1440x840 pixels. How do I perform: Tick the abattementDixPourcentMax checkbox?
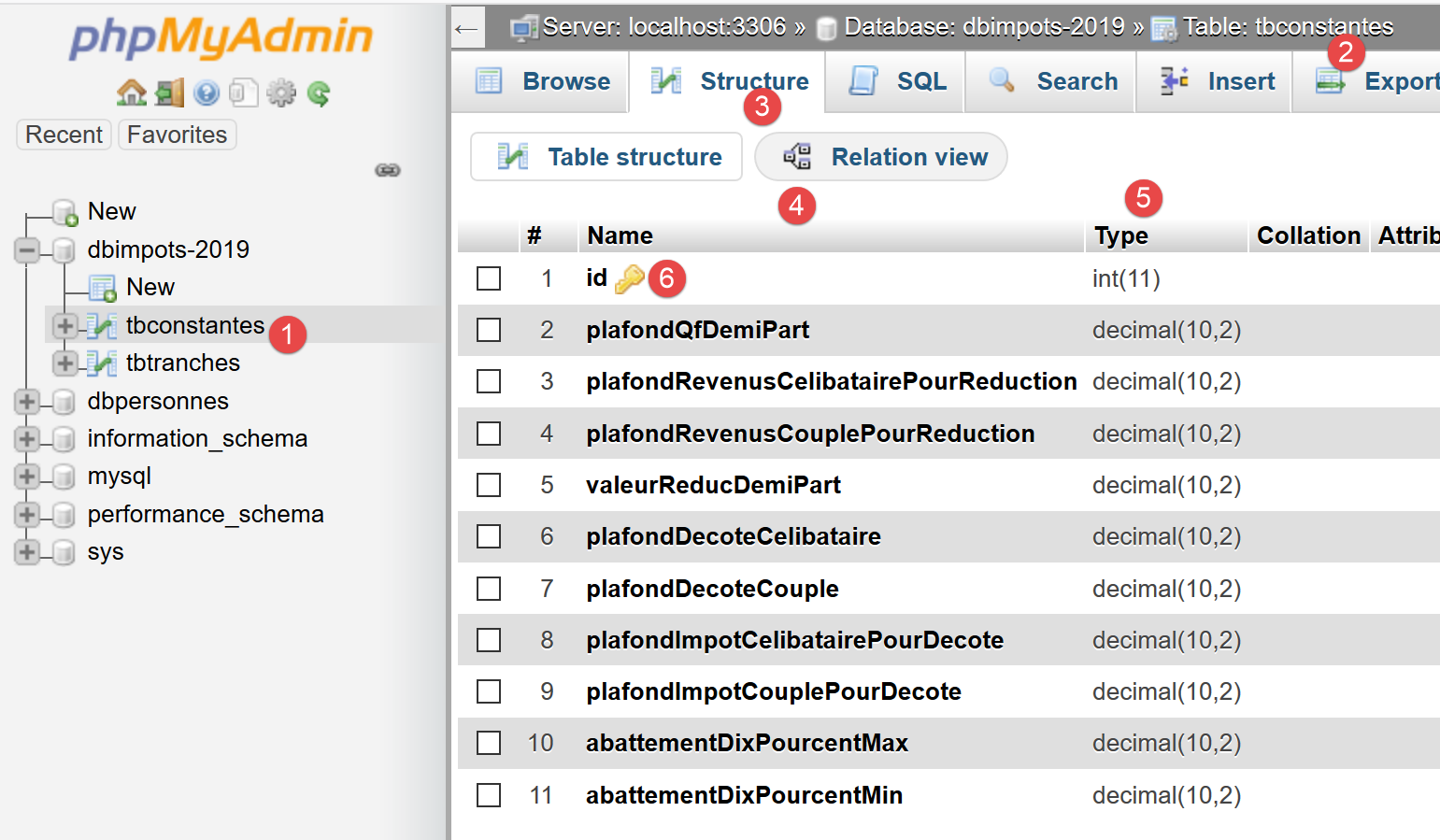tap(489, 743)
